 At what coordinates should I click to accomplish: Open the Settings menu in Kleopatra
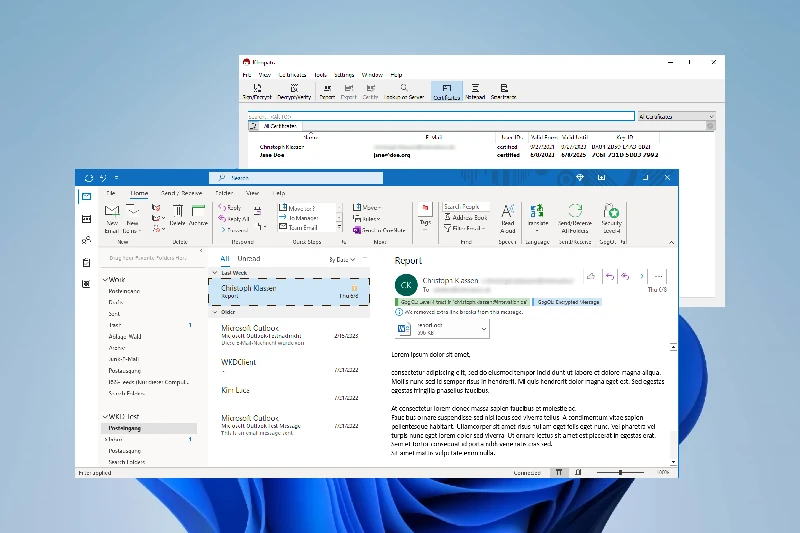[x=344, y=75]
